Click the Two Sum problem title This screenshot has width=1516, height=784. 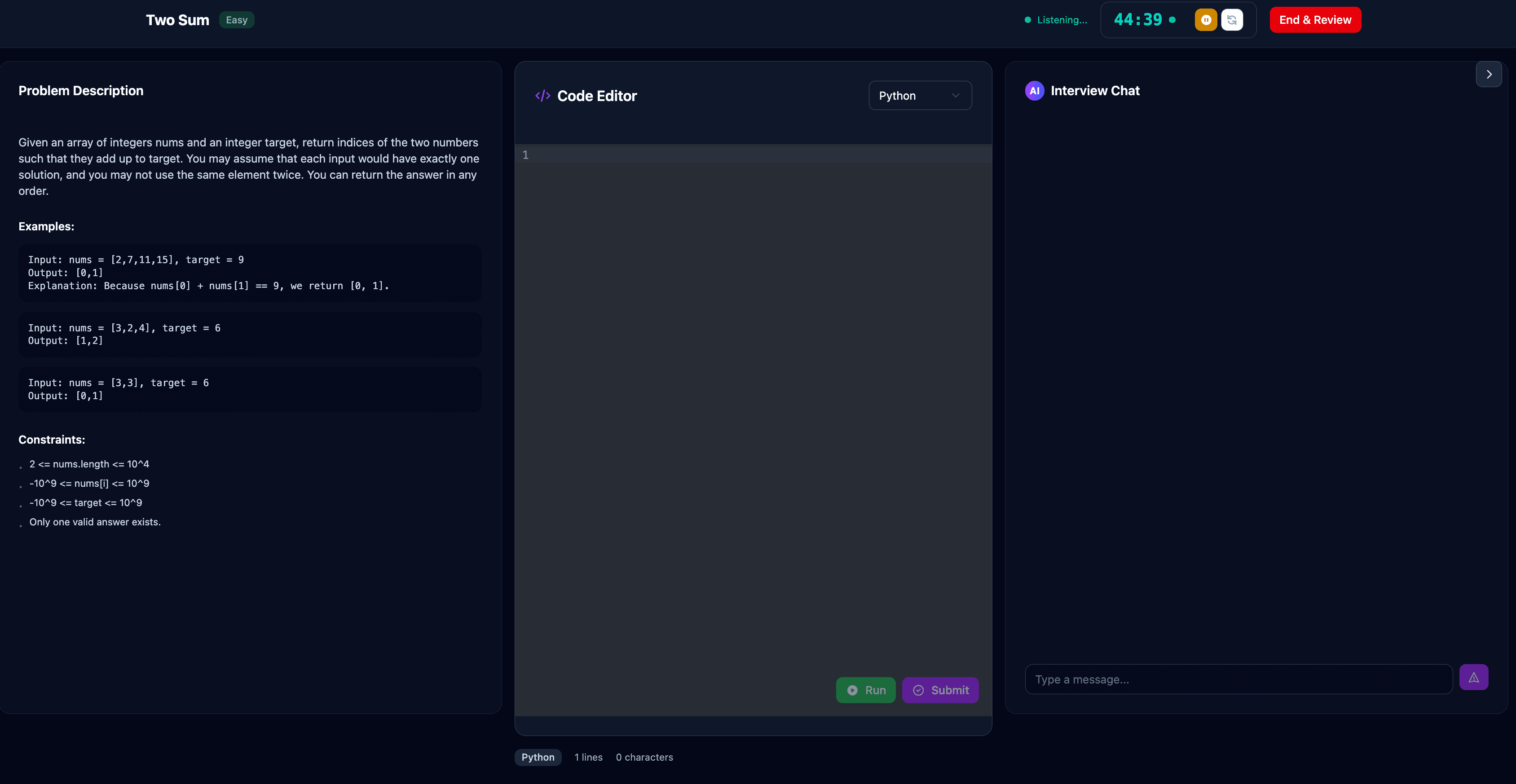point(177,20)
